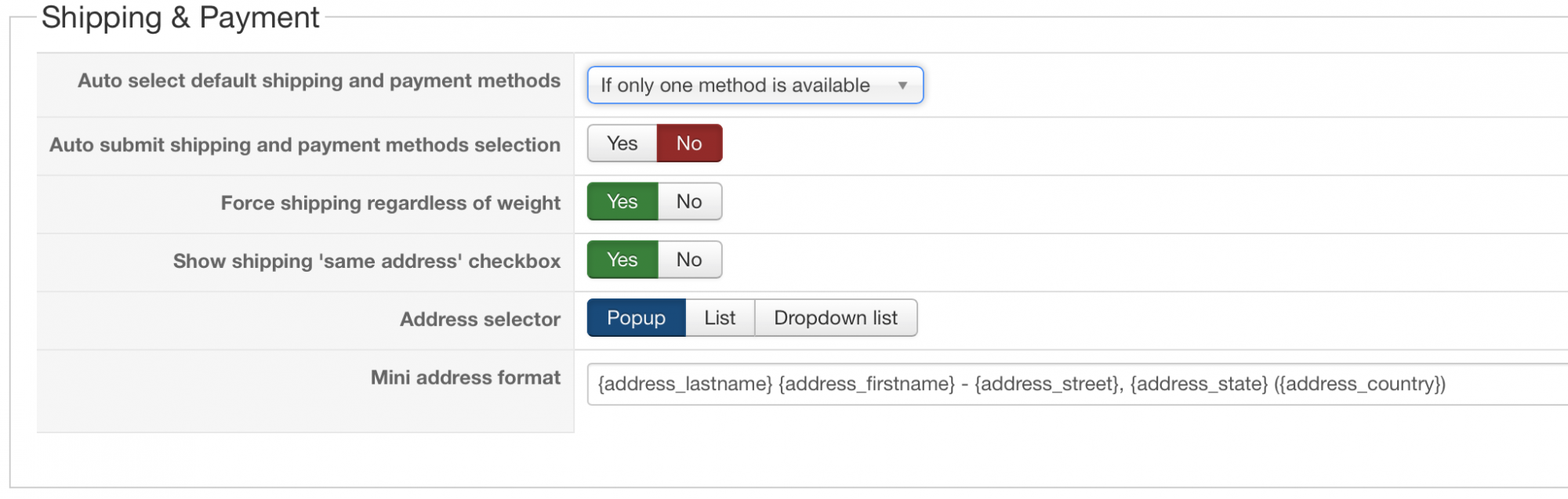The image size is (1568, 499).
Task: Click the 'Auto submit shipping and payment' label
Action: [x=305, y=145]
